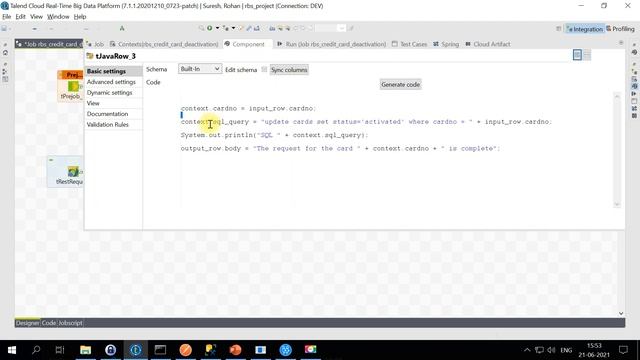
Task: Open the notifications center icon
Action: pos(623,350)
